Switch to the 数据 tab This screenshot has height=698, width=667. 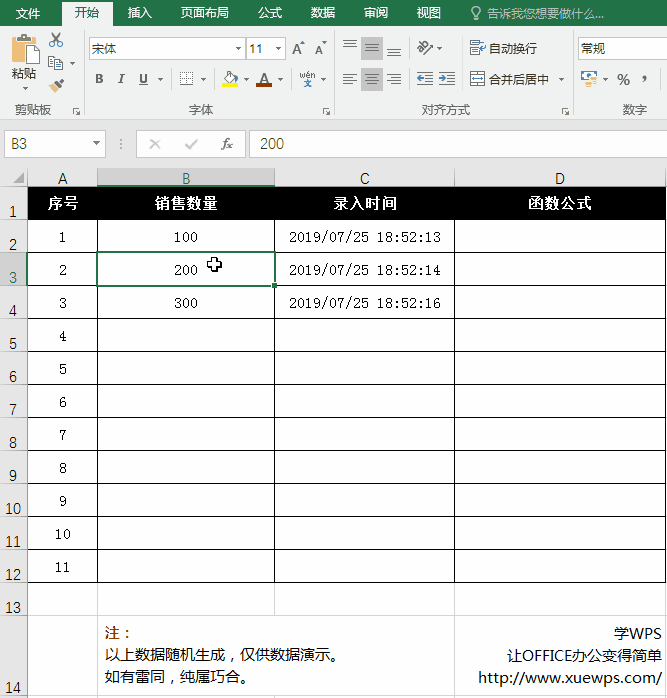pos(323,13)
